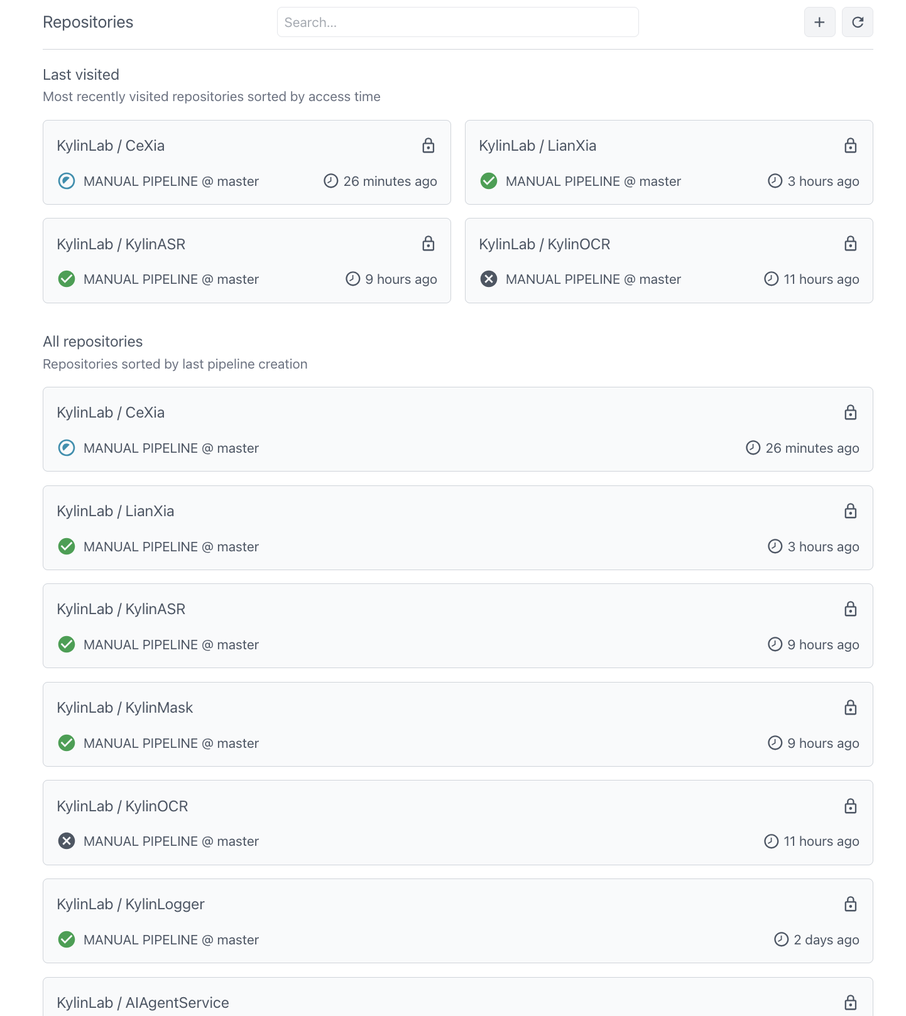Click success checkmark icon on LianXia last visited card
This screenshot has width=906, height=1016.
point(489,181)
